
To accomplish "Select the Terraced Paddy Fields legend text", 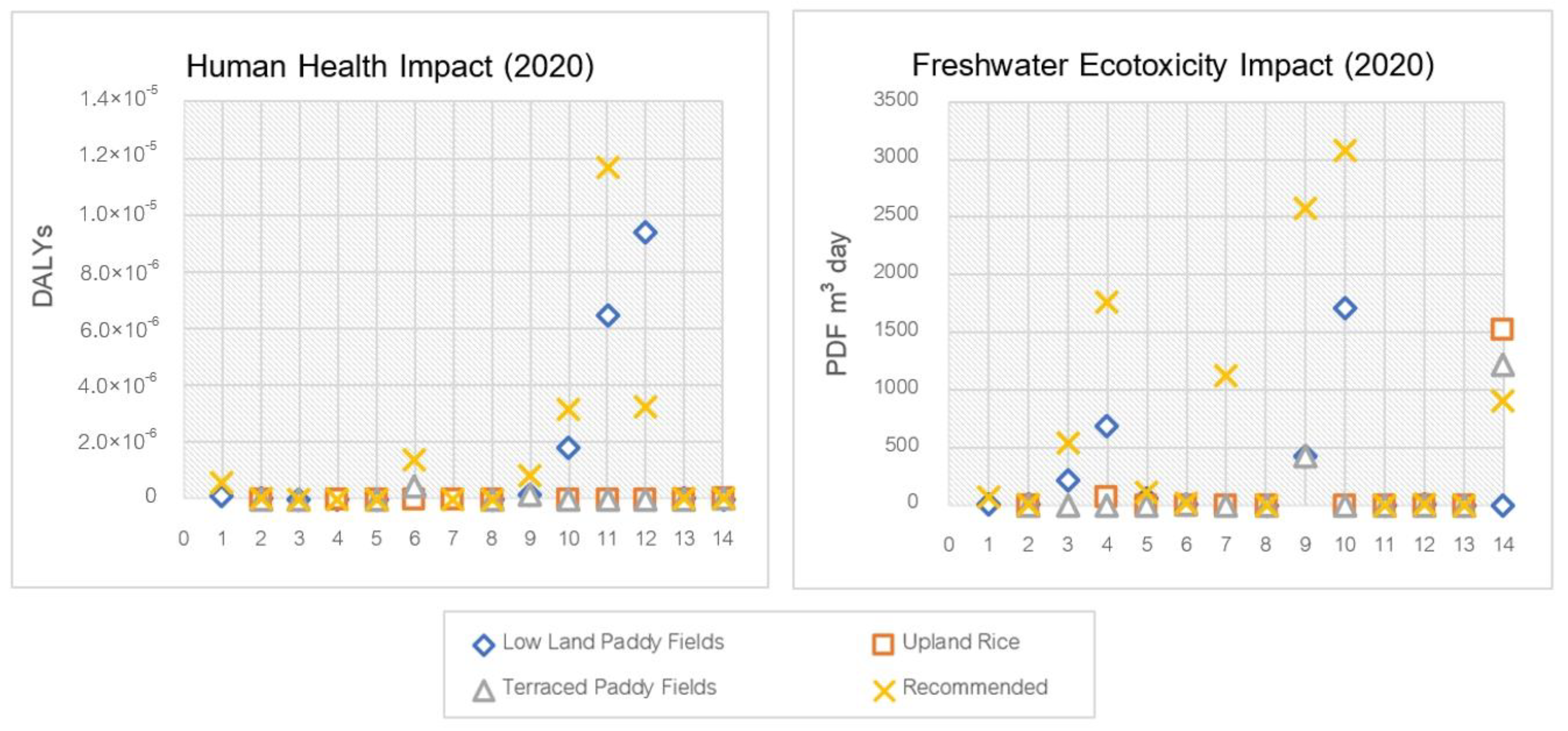I will [x=609, y=687].
